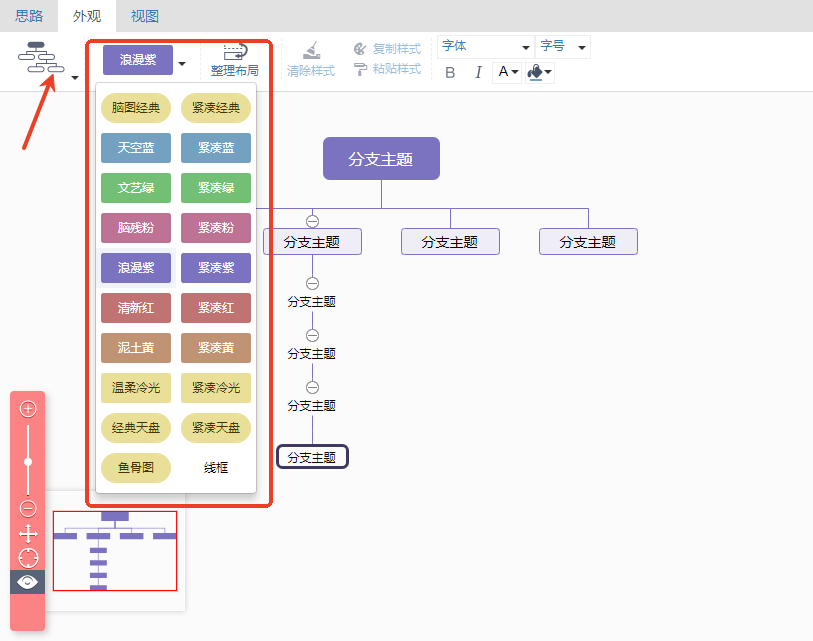Click the zoom slider handle
This screenshot has width=813, height=641.
[28, 462]
